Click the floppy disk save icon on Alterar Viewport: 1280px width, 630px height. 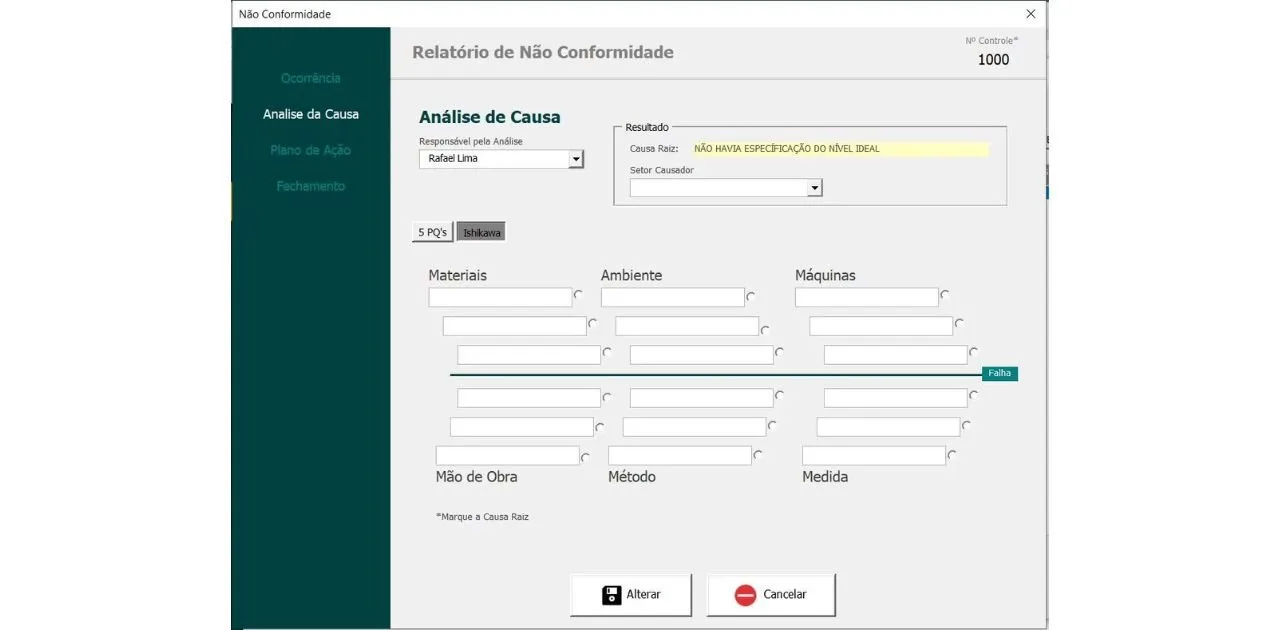click(611, 594)
